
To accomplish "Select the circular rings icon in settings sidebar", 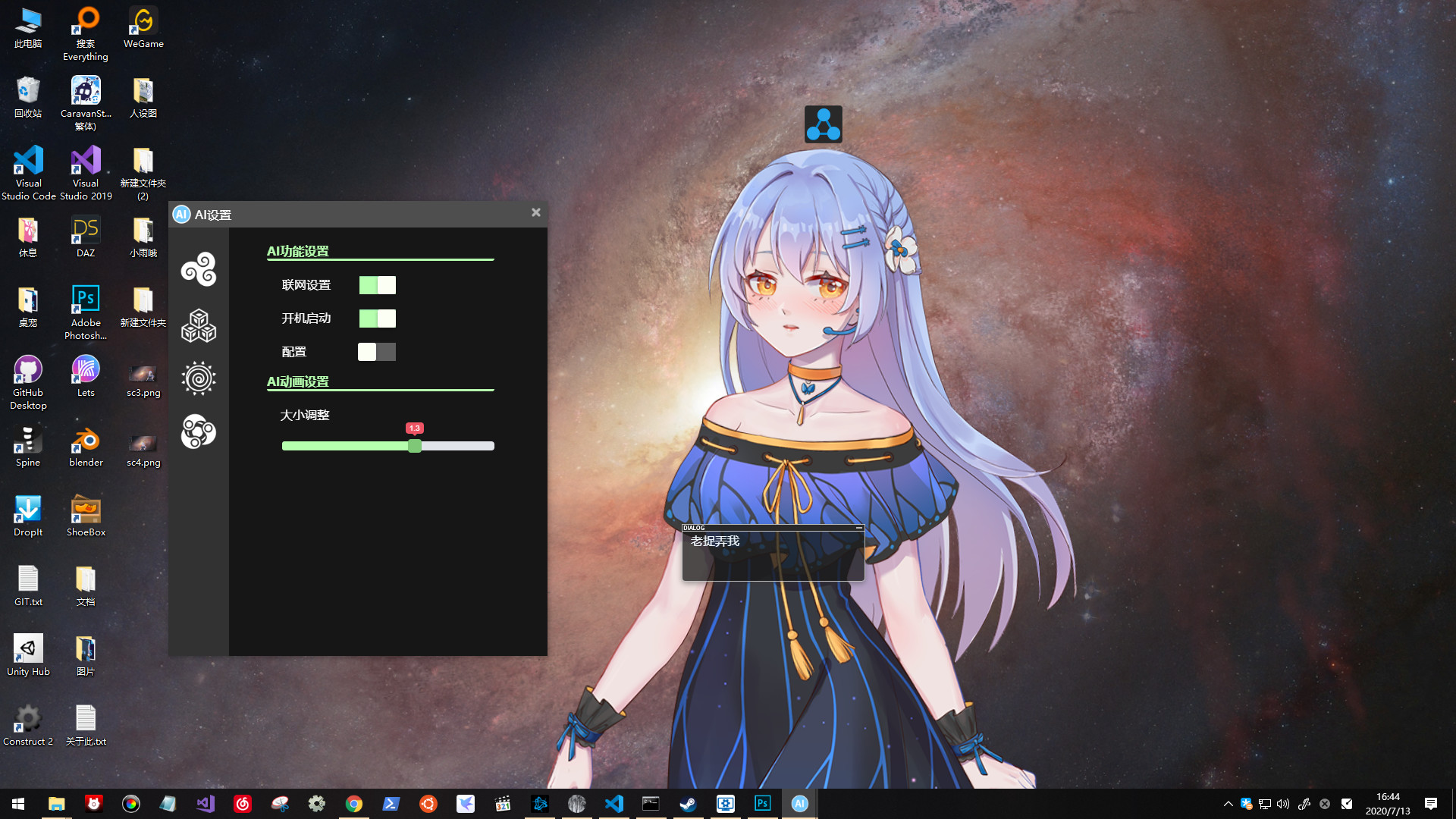I will click(198, 432).
